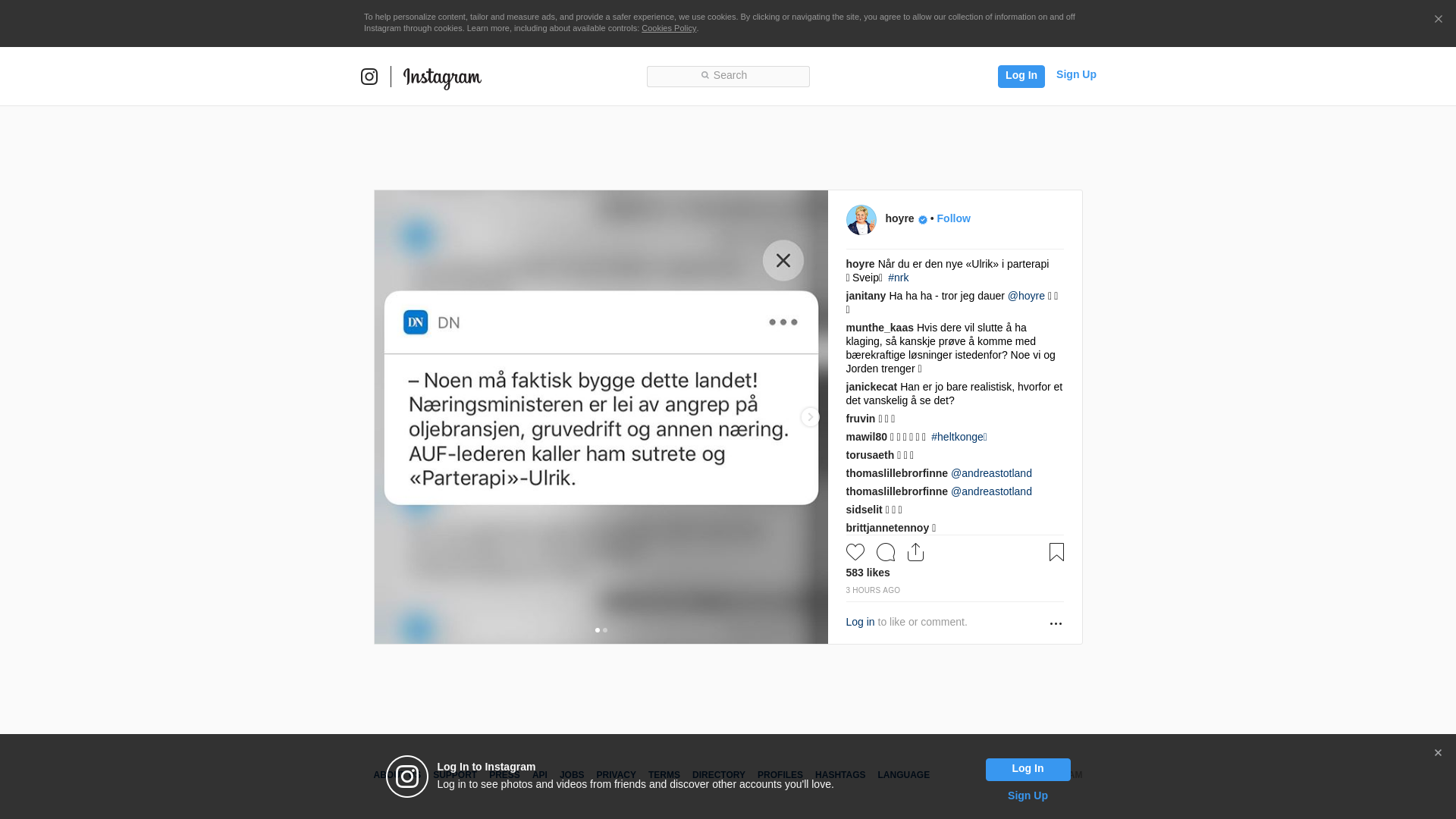Open brittjannetennoy's profile
This screenshot has height=819, width=1456.
pos(887,528)
